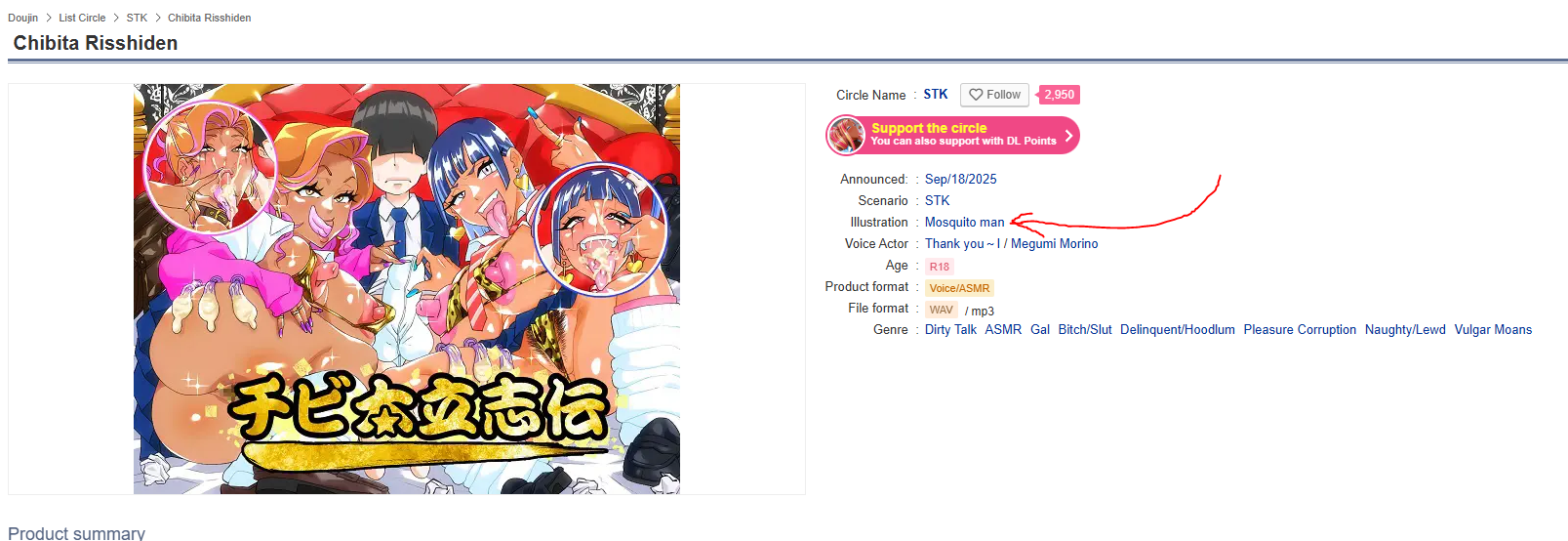Click the STK circle name link
Image resolution: width=1568 pixels, height=541 pixels.
tap(936, 95)
